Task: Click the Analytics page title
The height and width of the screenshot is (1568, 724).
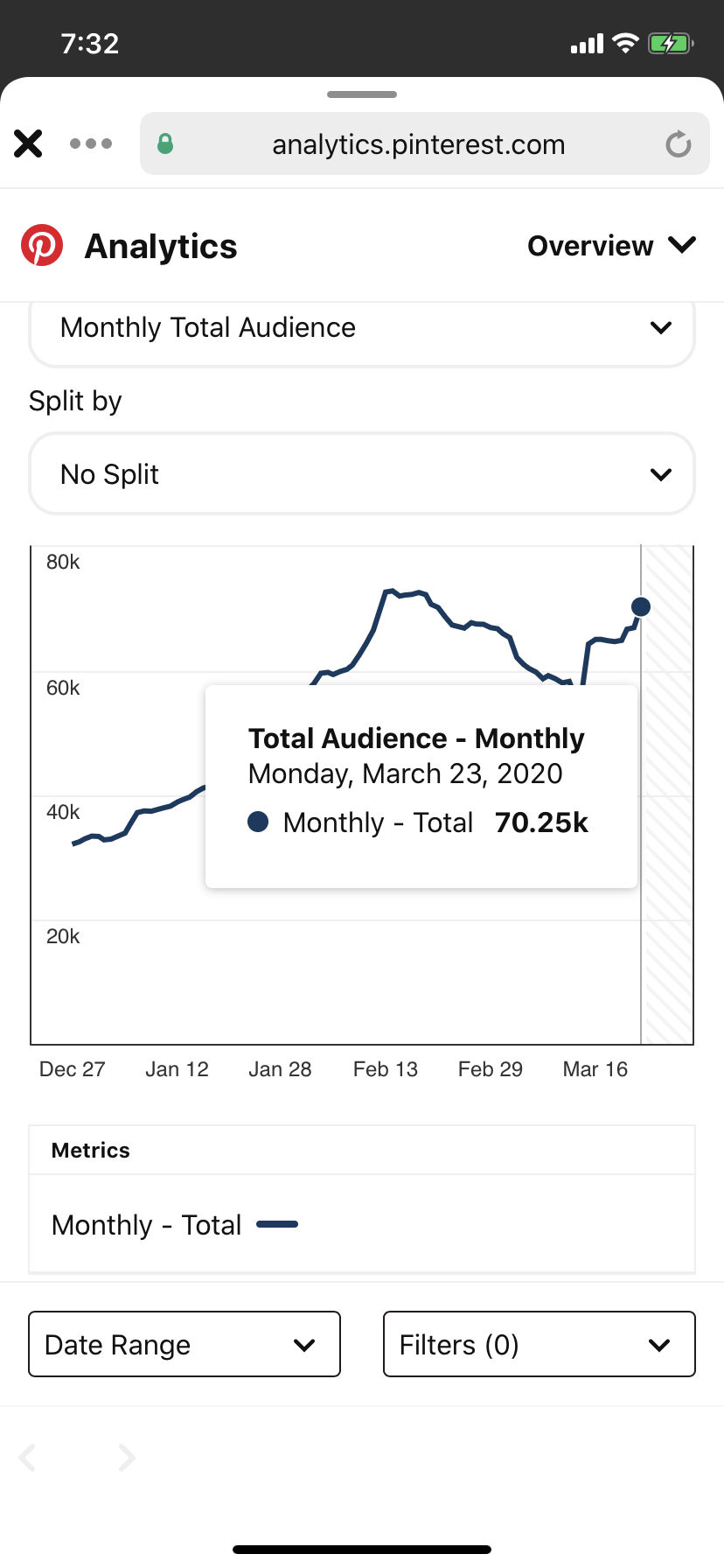Action: (161, 247)
